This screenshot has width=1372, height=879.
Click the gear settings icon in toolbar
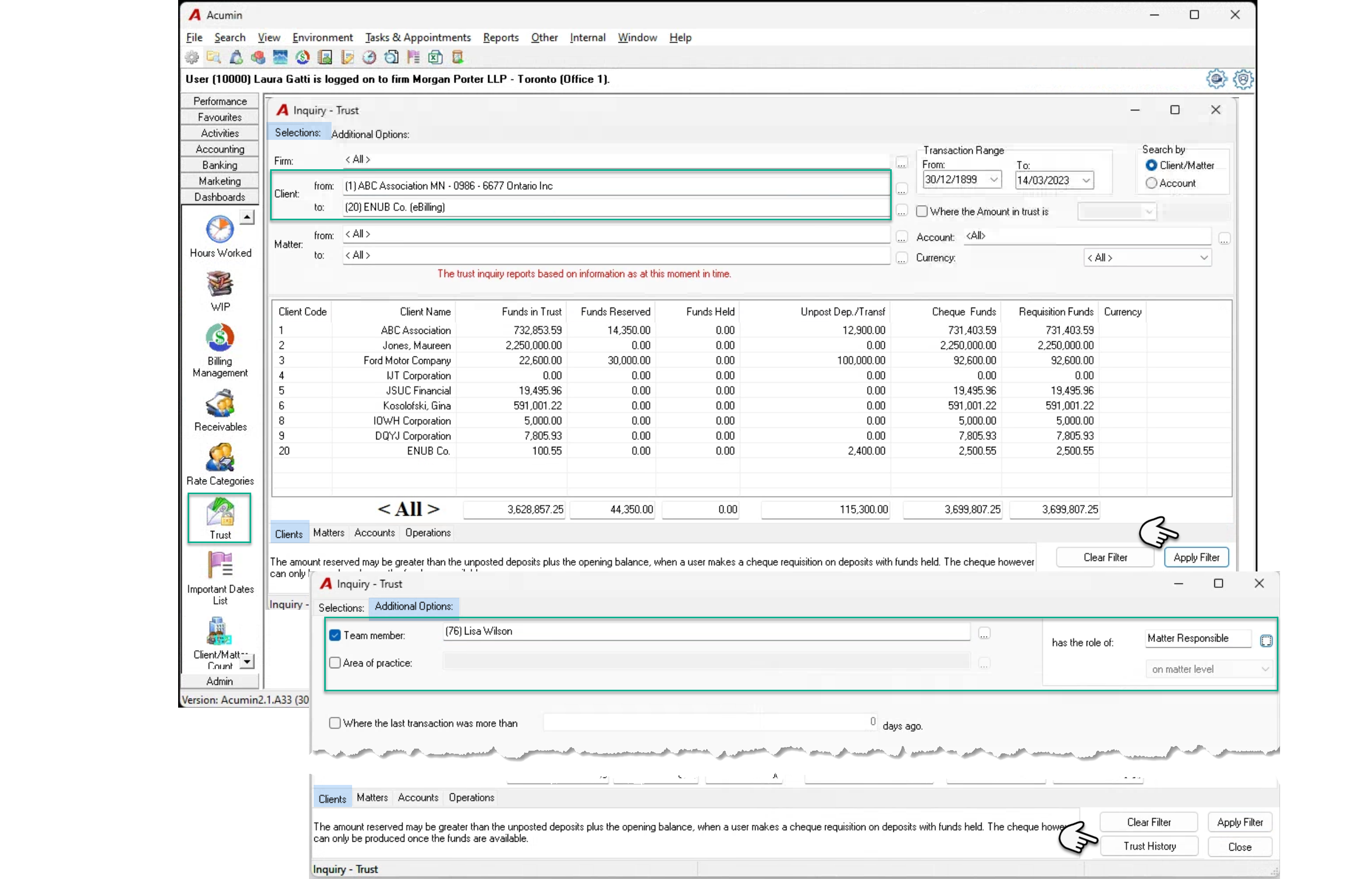point(192,57)
